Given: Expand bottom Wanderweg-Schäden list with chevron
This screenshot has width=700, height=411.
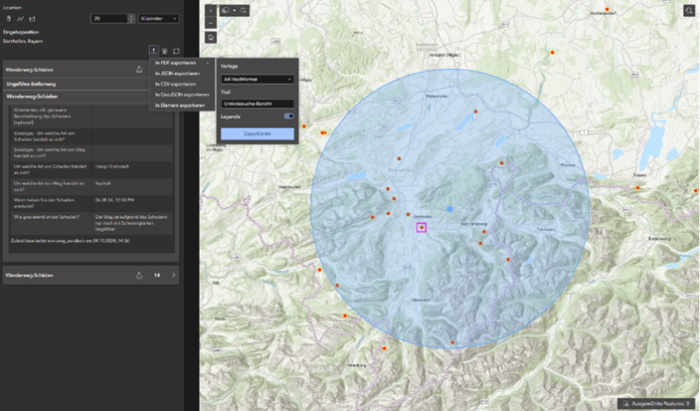Looking at the screenshot, I should click(174, 275).
